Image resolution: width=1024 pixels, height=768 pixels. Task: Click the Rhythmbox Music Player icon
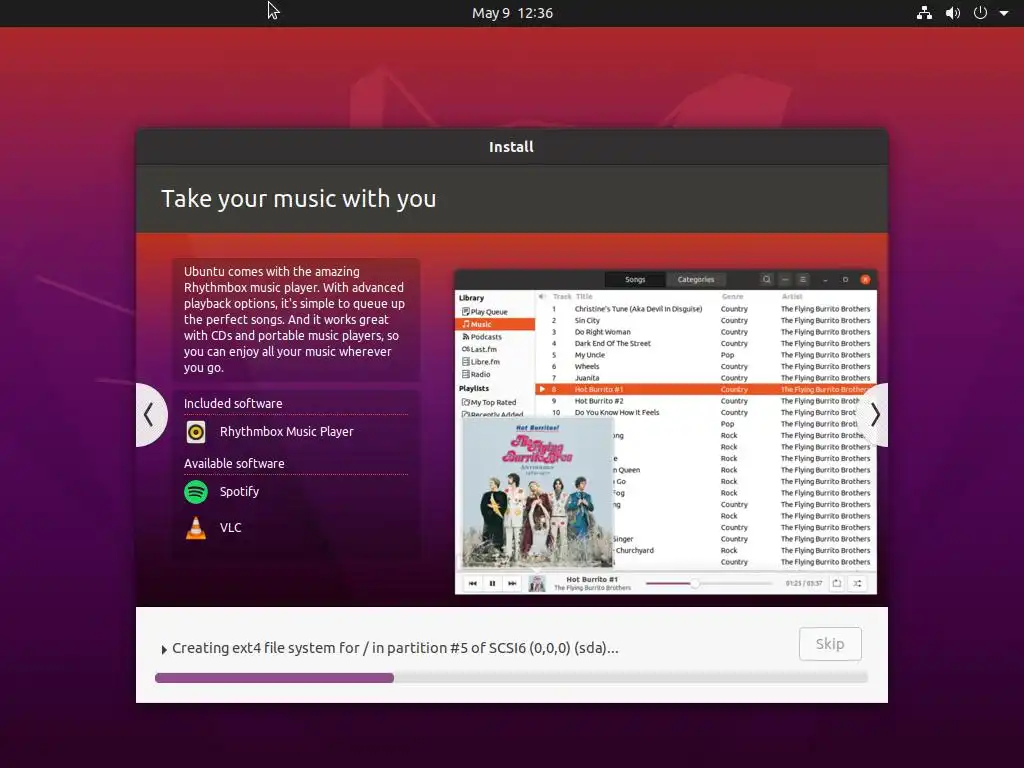[196, 432]
